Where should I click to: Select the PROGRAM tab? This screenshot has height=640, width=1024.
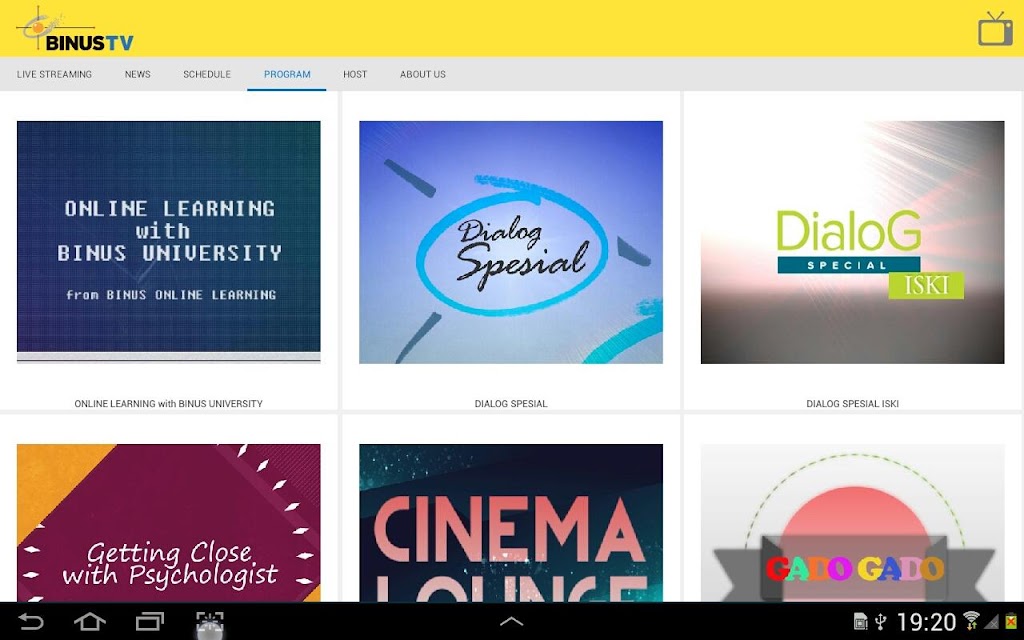pos(287,74)
